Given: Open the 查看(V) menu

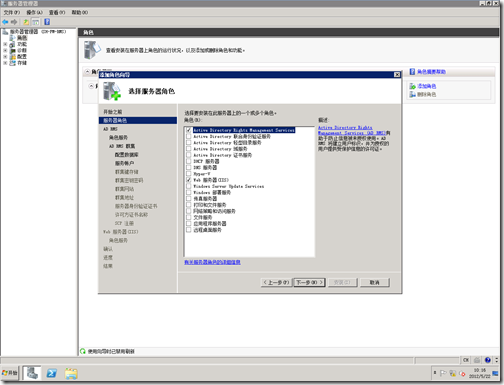Looking at the screenshot, I should point(57,12).
